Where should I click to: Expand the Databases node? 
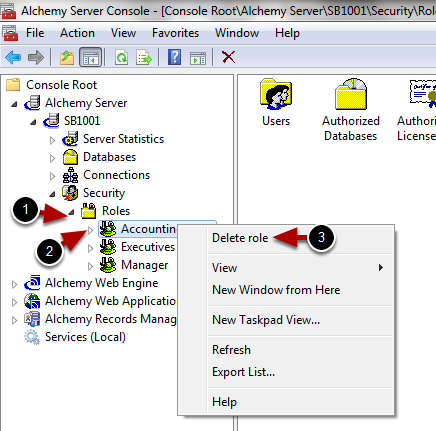[x=52, y=158]
